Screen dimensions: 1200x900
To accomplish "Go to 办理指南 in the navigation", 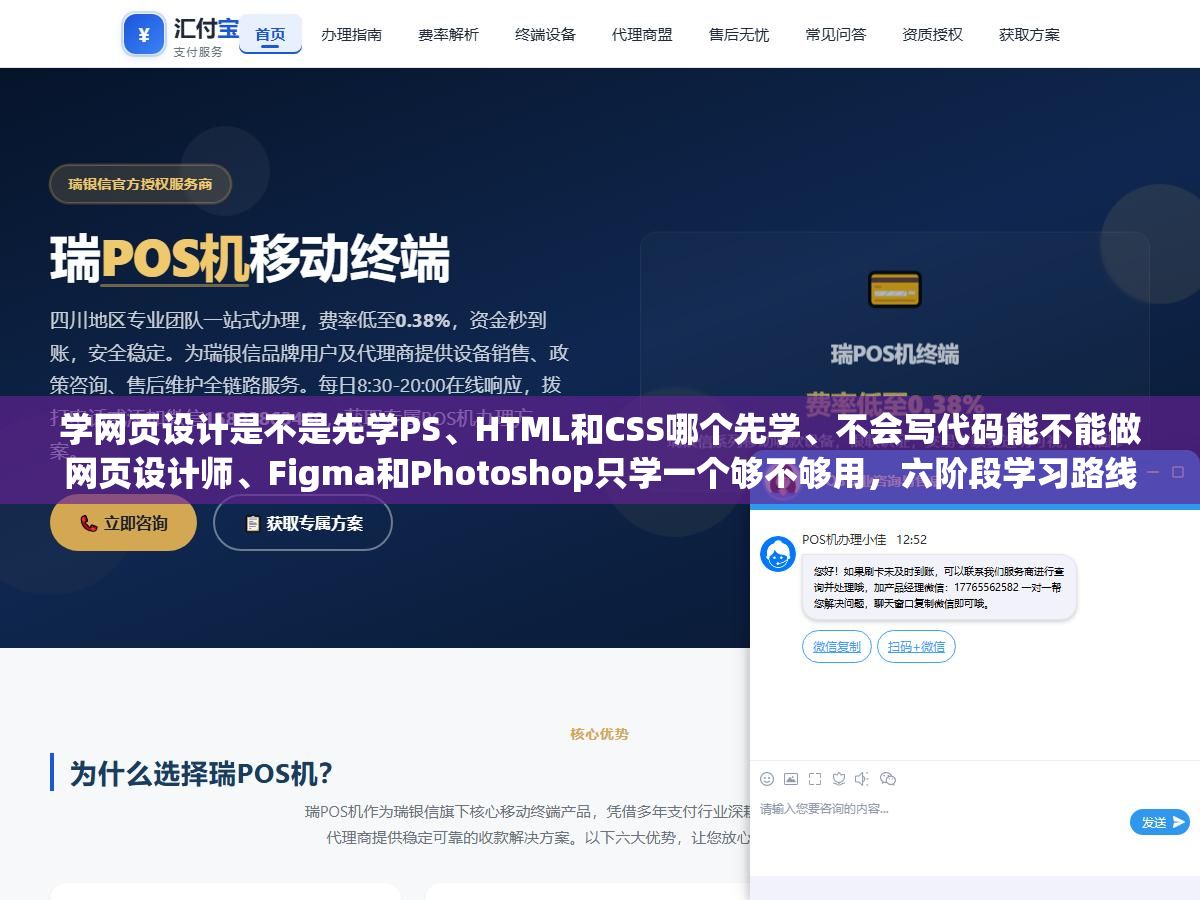I will point(351,34).
